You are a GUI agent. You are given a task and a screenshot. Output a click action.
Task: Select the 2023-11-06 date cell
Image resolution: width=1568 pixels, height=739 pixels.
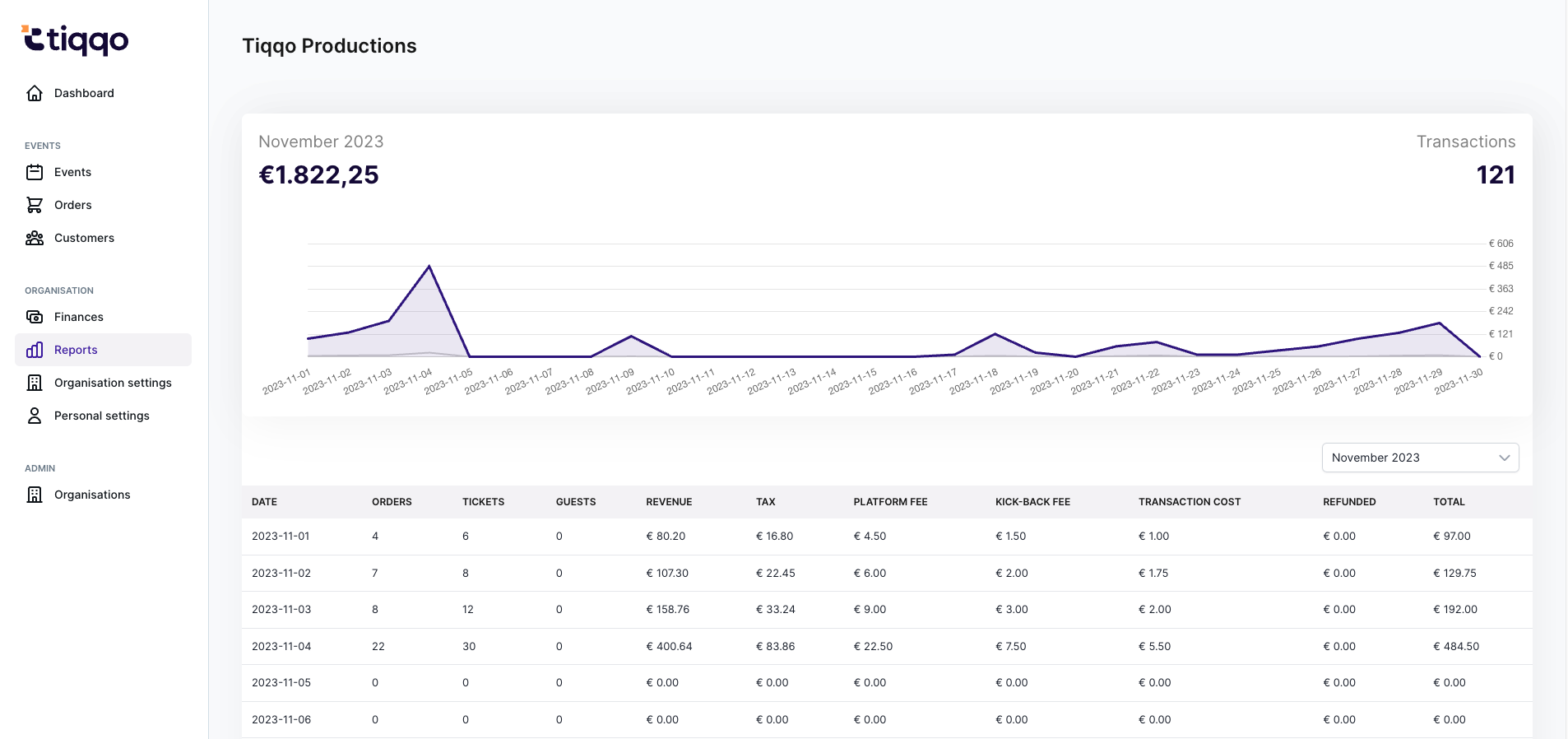pos(281,719)
